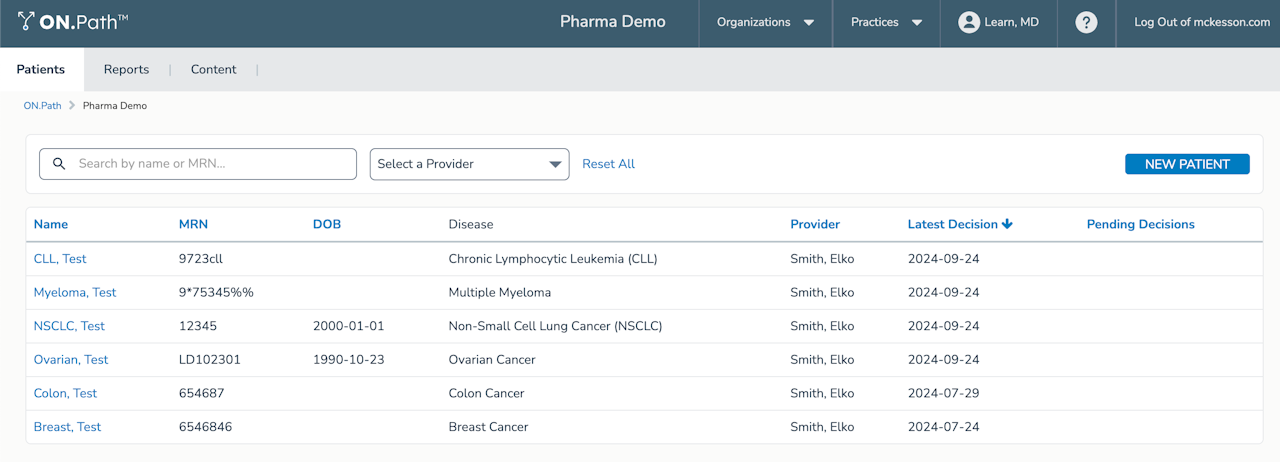Click the user profile avatar icon
The height and width of the screenshot is (462, 1280).
click(x=968, y=22)
